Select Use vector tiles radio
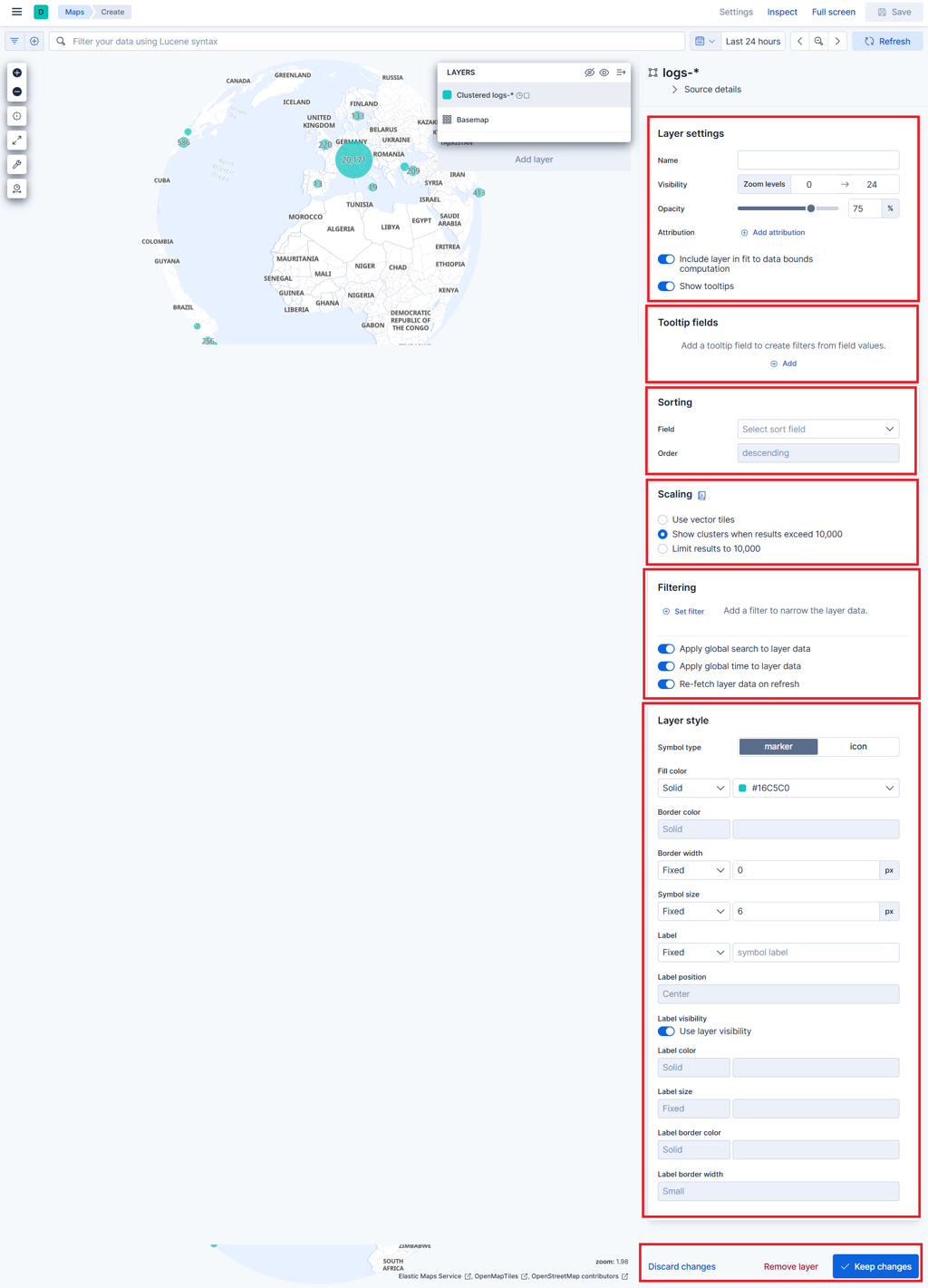The height and width of the screenshot is (1288, 928). (x=662, y=520)
